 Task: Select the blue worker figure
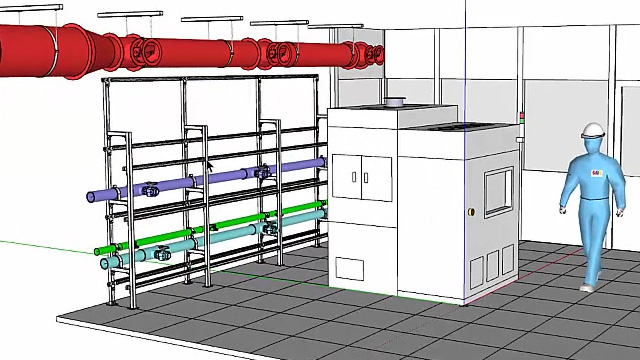(x=593, y=207)
